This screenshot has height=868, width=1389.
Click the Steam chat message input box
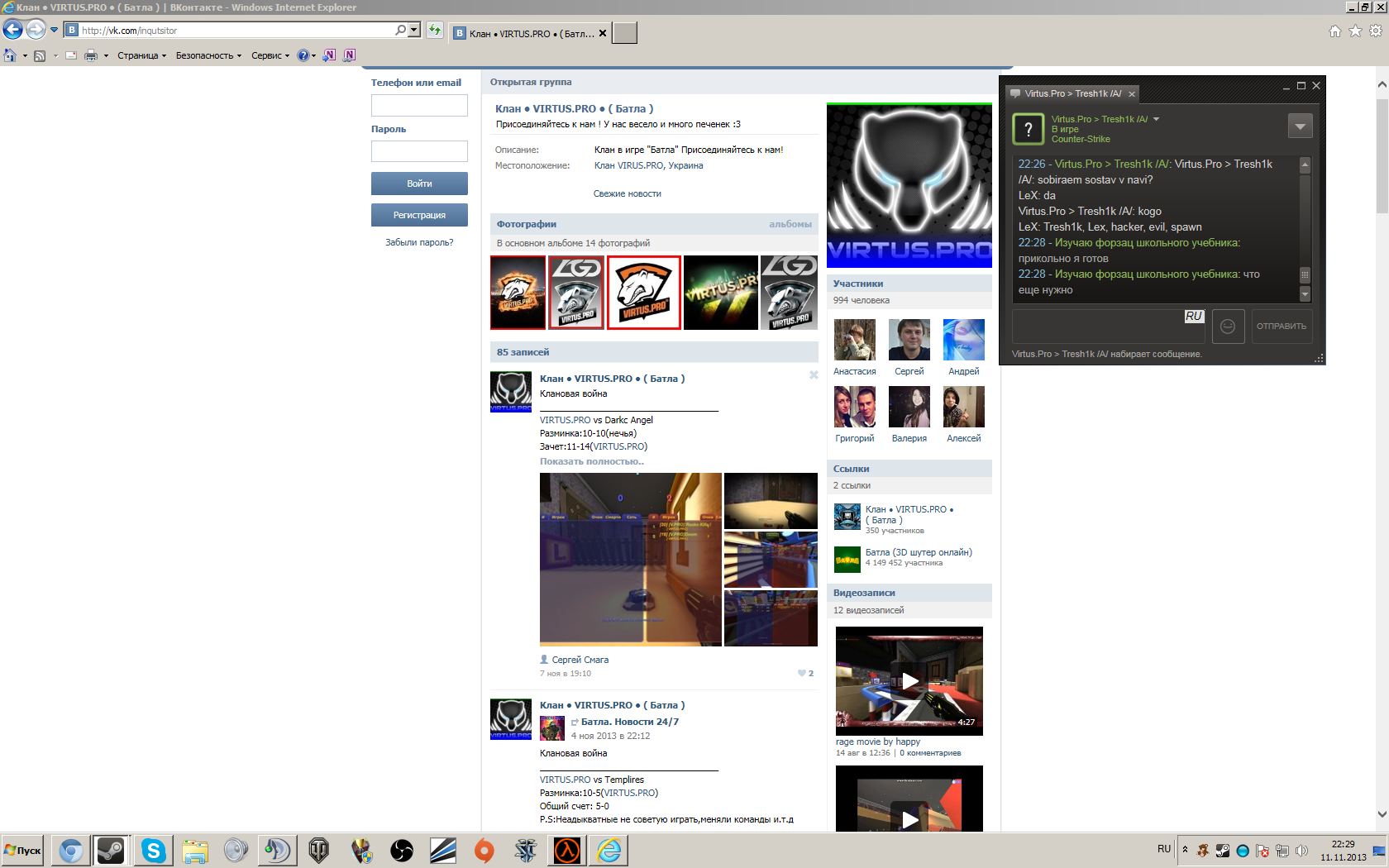pyautogui.click(x=1109, y=327)
